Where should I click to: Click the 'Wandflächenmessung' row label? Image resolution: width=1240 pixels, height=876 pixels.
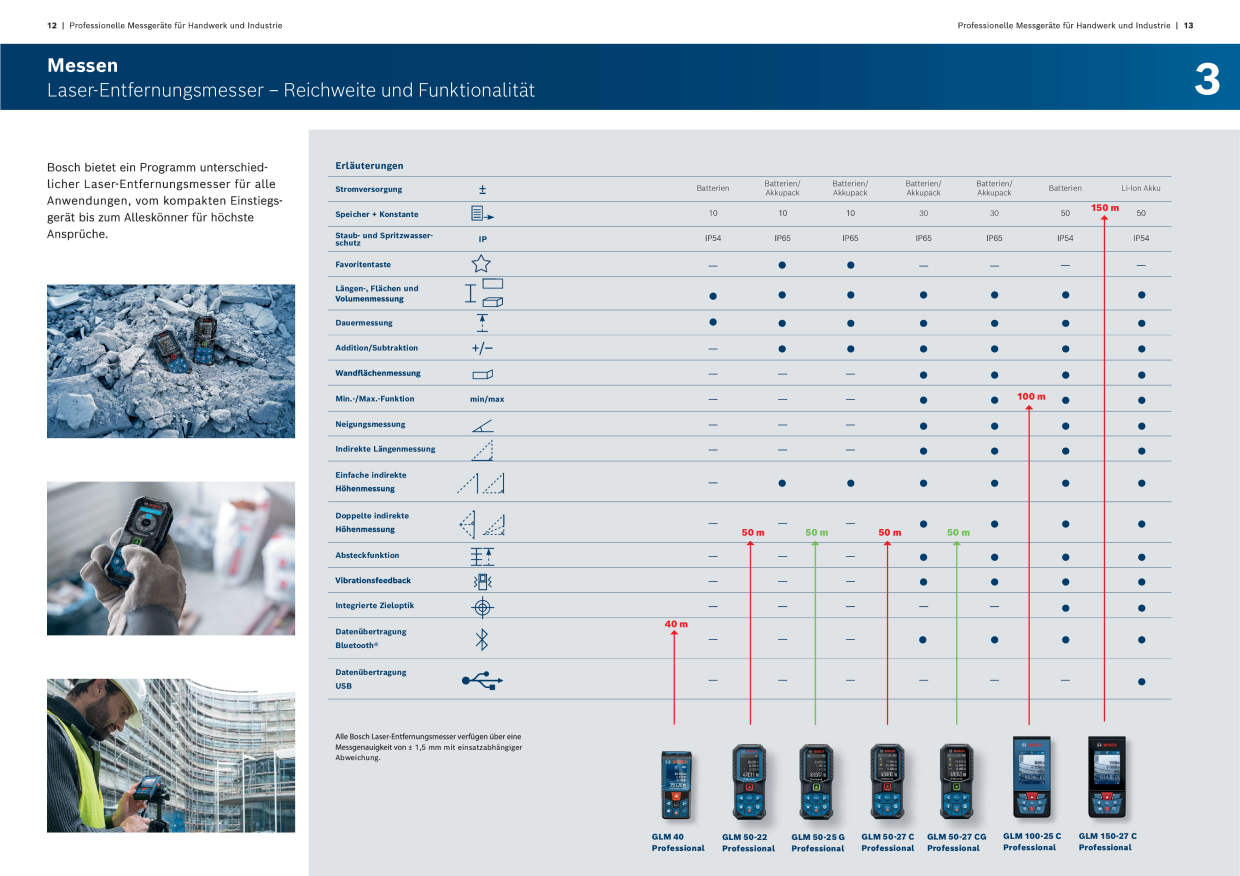pos(378,374)
